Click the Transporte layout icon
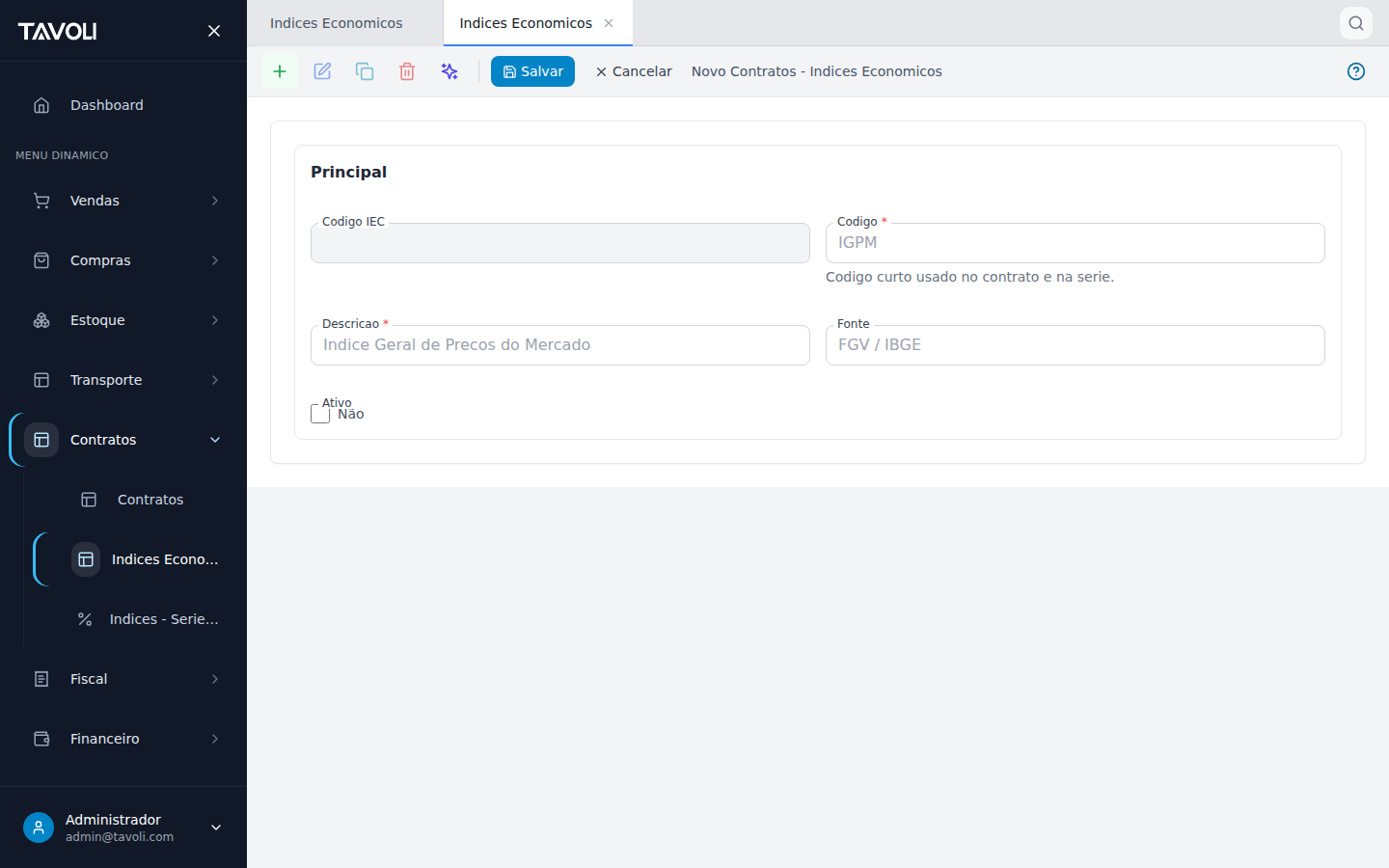The height and width of the screenshot is (868, 1389). pyautogui.click(x=41, y=380)
